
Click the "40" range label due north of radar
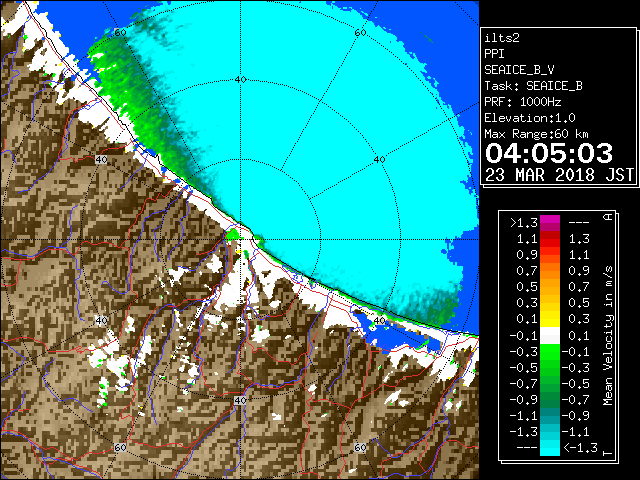point(240,80)
